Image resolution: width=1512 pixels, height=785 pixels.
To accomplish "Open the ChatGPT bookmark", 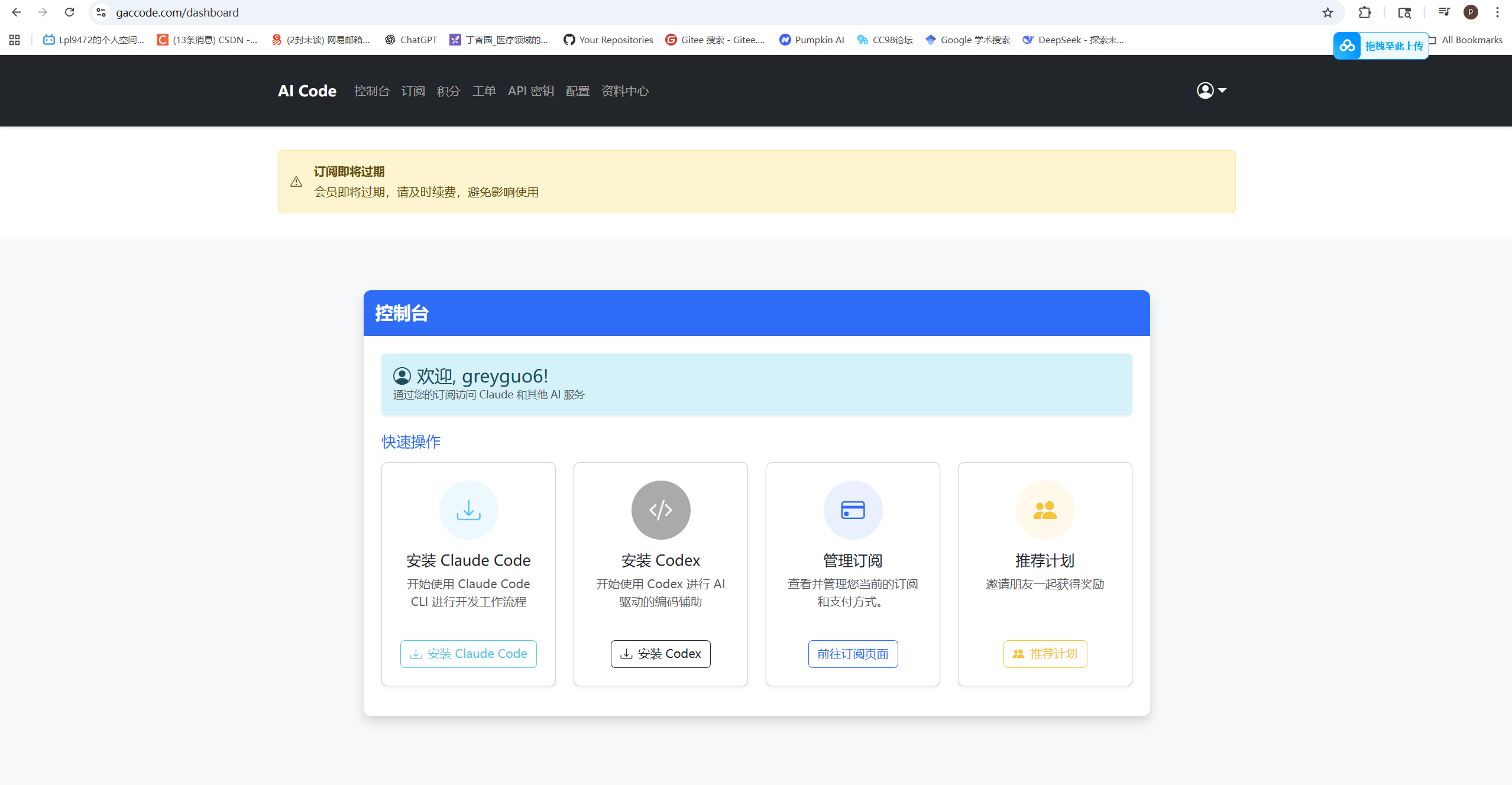I will point(411,40).
